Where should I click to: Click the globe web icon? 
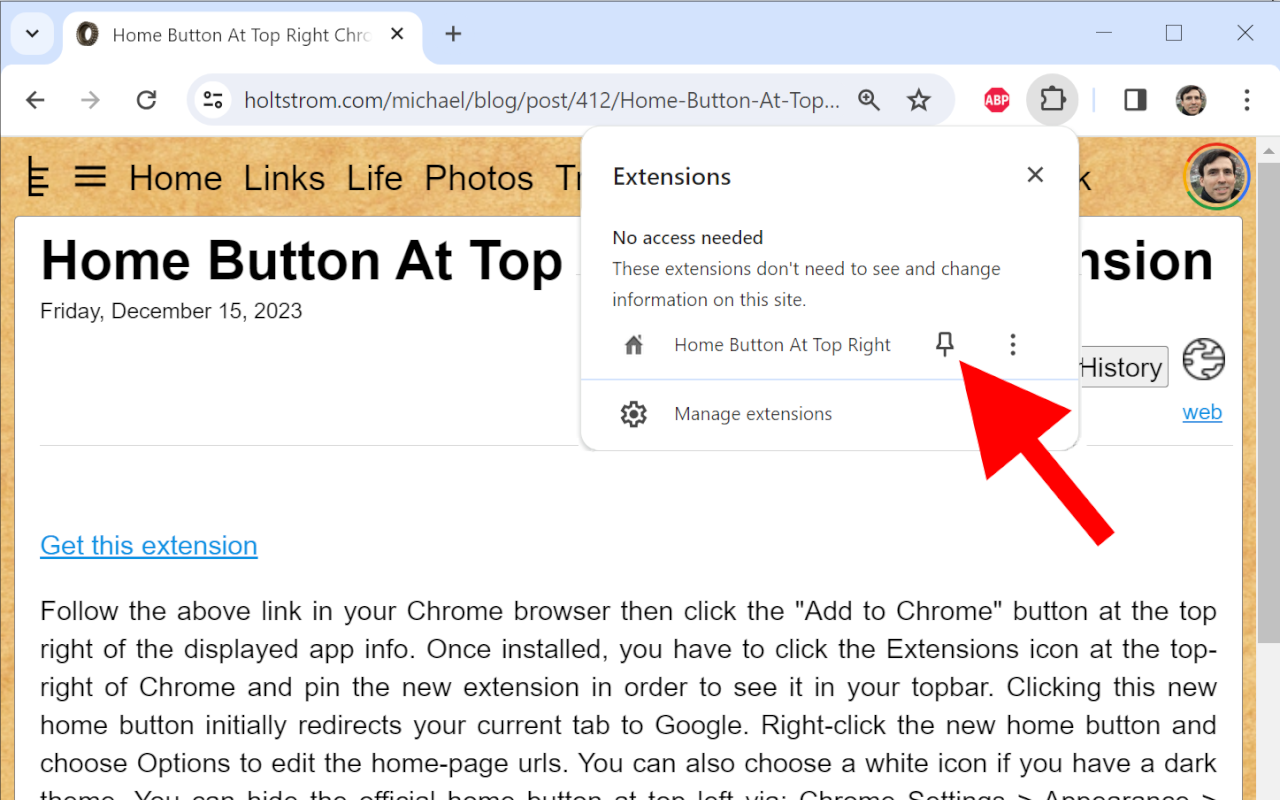pos(1203,360)
